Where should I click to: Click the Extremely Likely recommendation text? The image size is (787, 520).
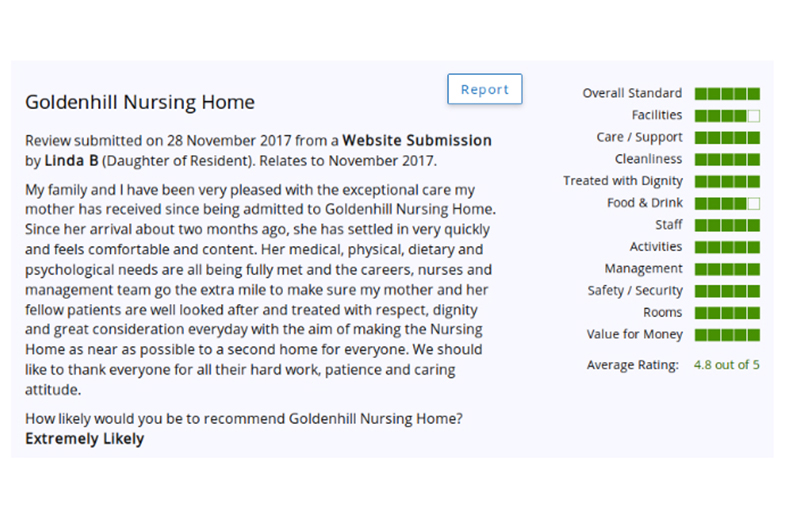coord(84,439)
